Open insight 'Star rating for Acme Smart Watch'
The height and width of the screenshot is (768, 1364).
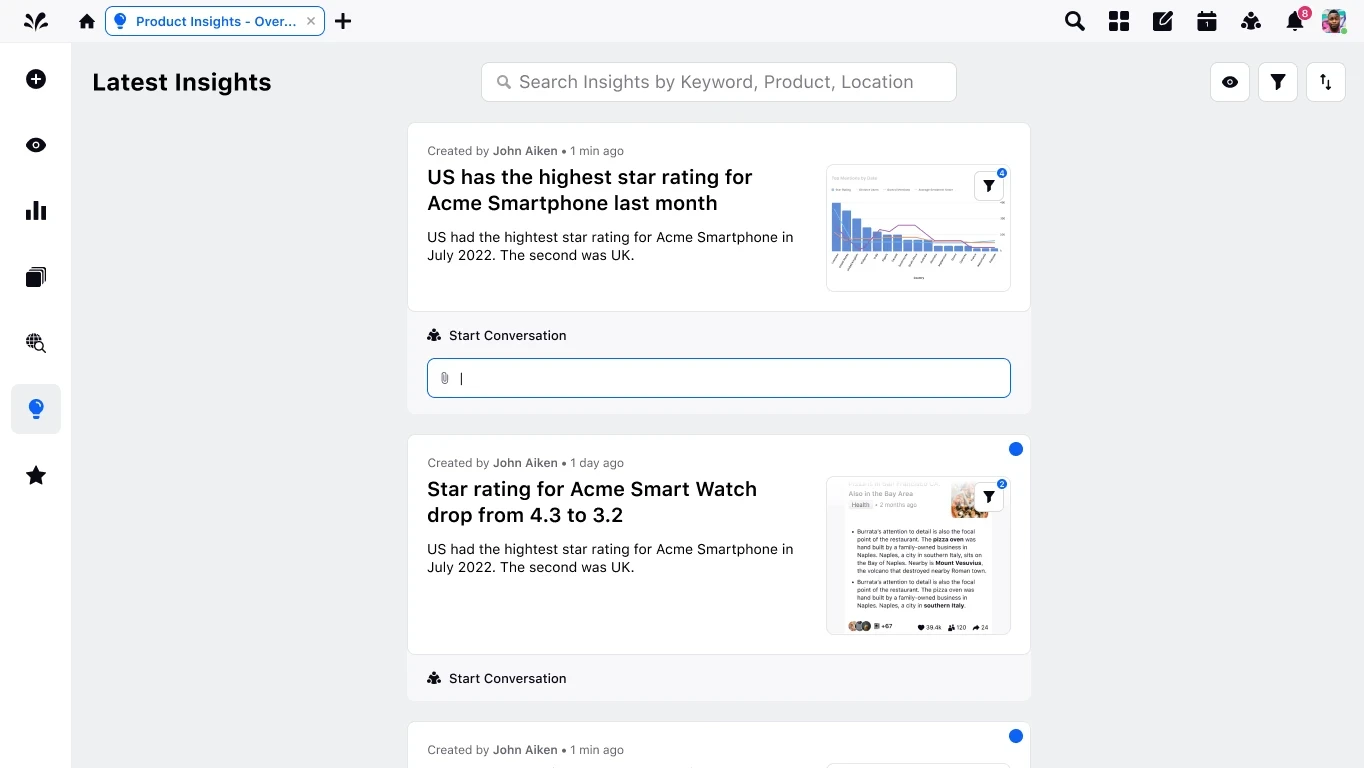tap(592, 502)
